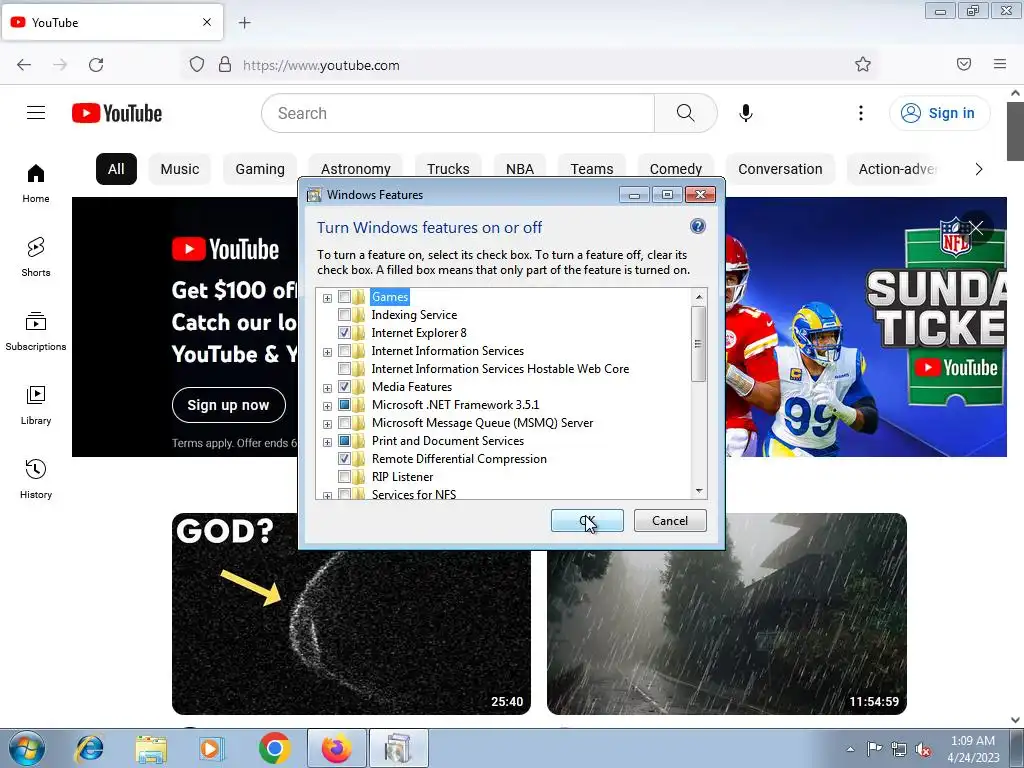The image size is (1024, 768).
Task: Enable Internet Information Services Hostable Web Core
Action: coord(344,369)
